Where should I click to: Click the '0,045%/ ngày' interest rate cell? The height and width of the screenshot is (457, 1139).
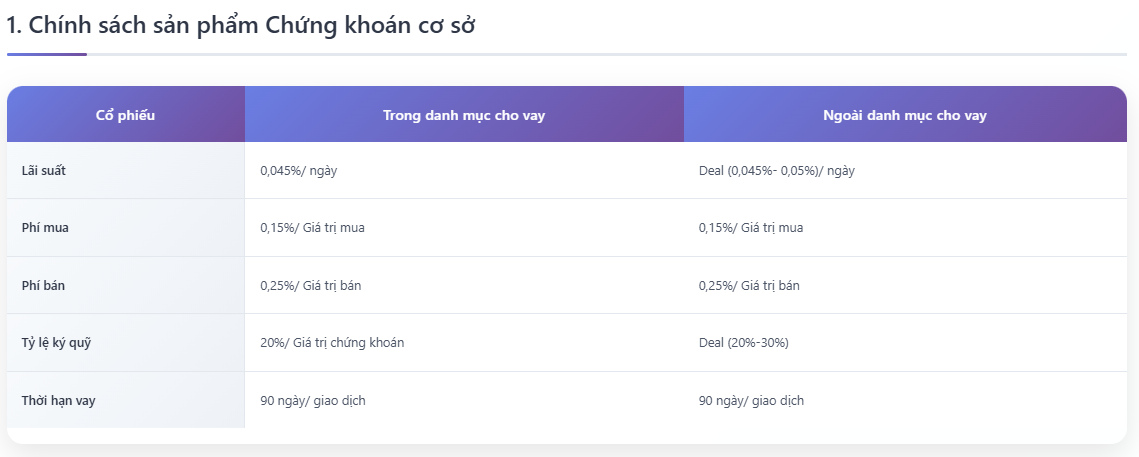[298, 171]
